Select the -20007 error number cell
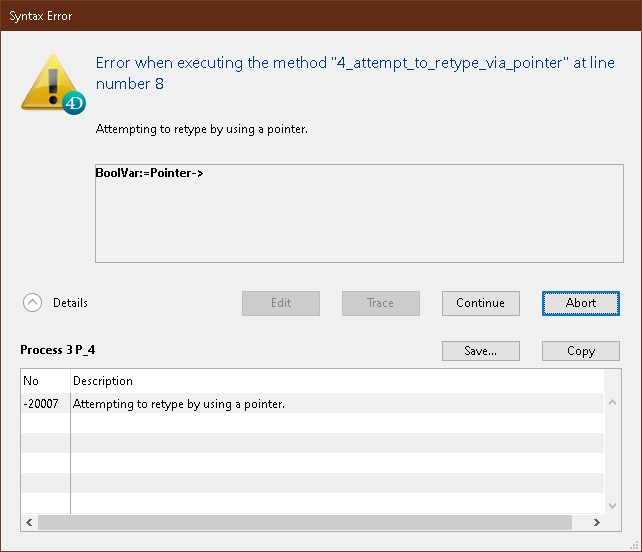Image resolution: width=642 pixels, height=552 pixels. pos(45,404)
